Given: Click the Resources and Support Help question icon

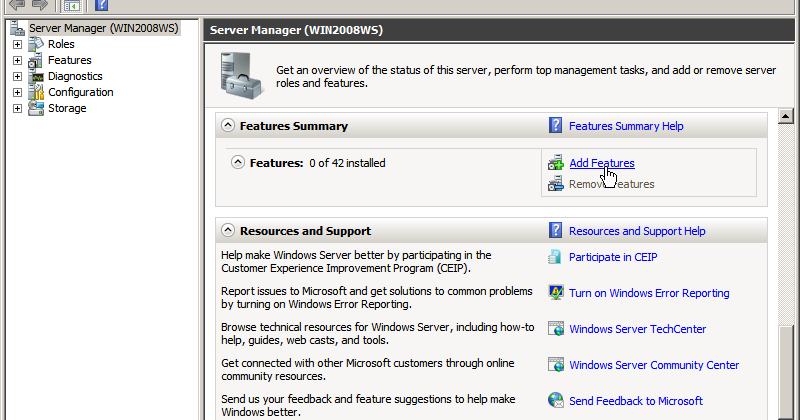Looking at the screenshot, I should point(556,231).
